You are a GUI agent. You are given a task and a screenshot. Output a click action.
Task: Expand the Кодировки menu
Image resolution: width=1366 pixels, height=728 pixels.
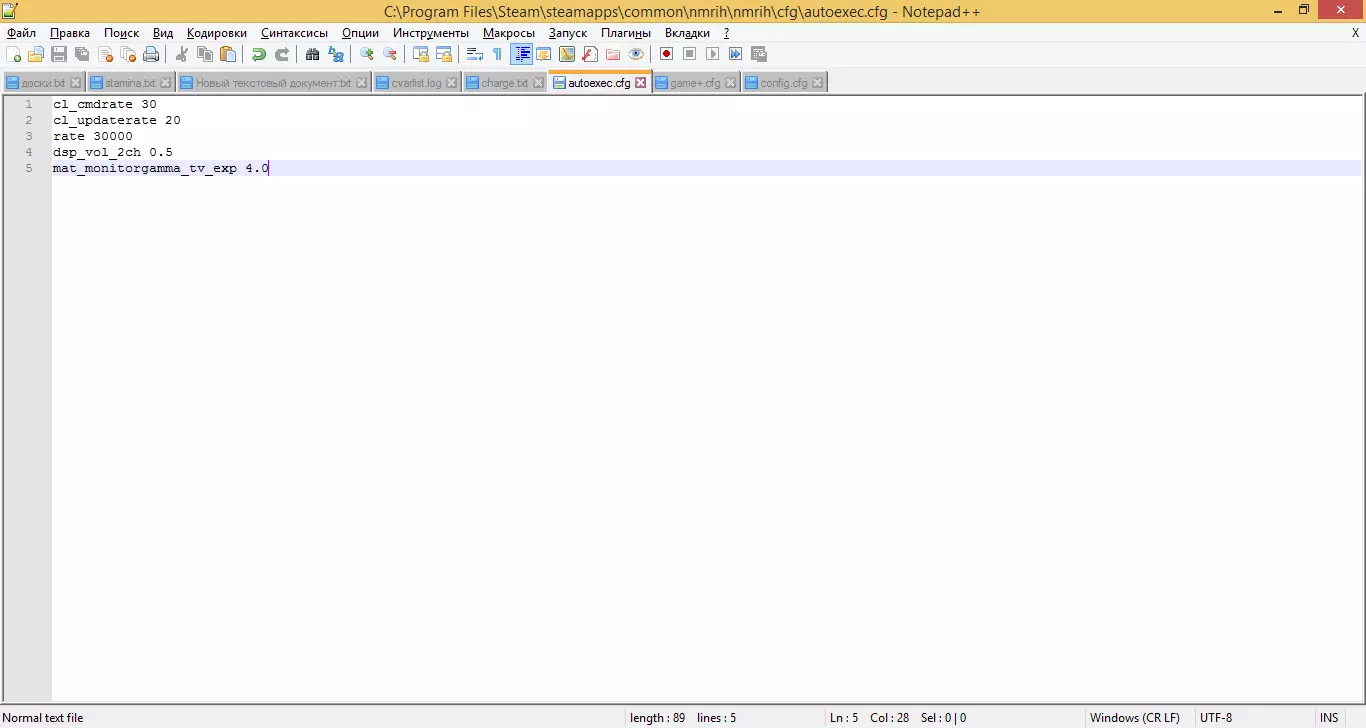(217, 33)
